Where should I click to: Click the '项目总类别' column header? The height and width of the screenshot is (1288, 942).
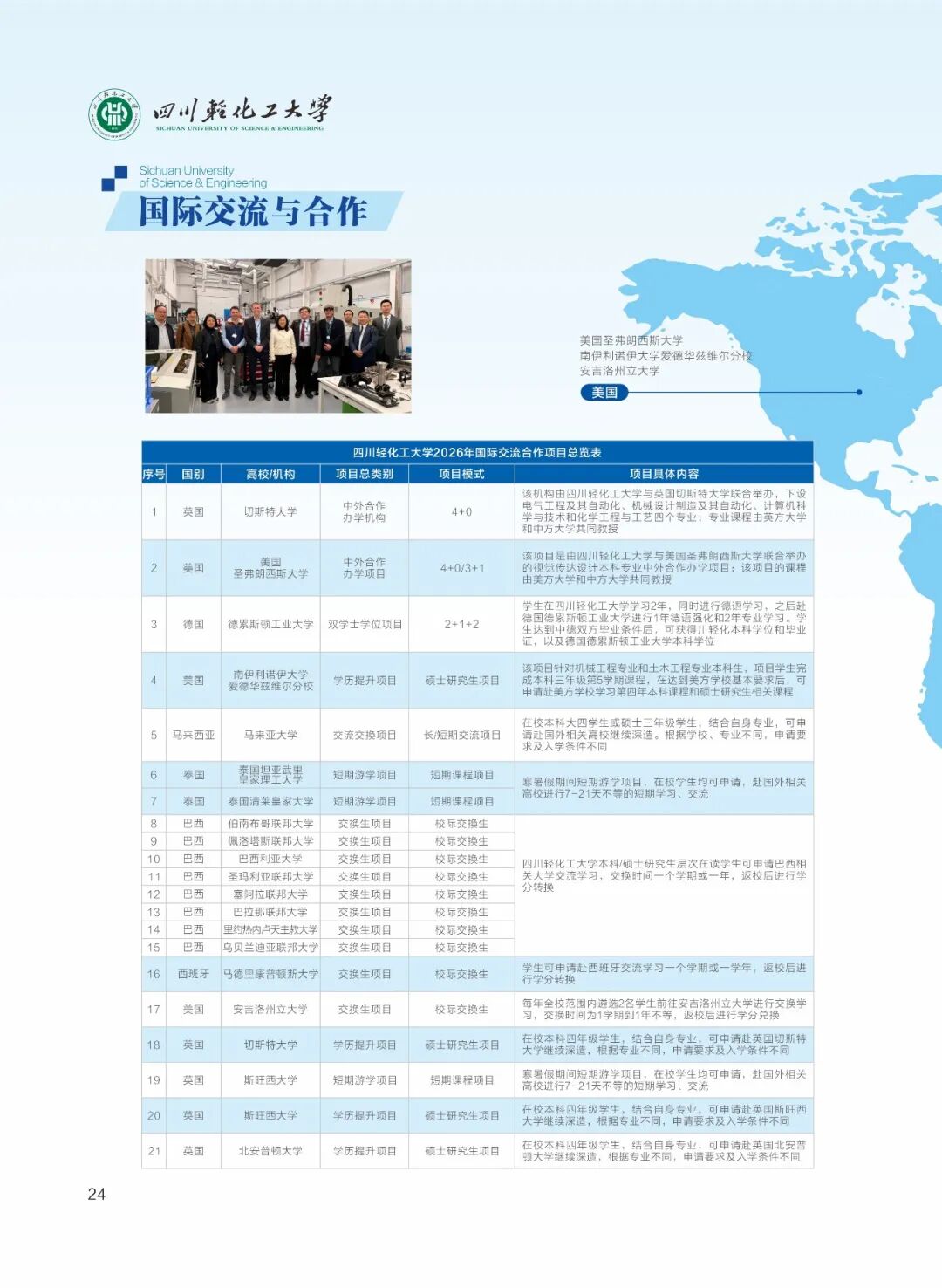365,474
